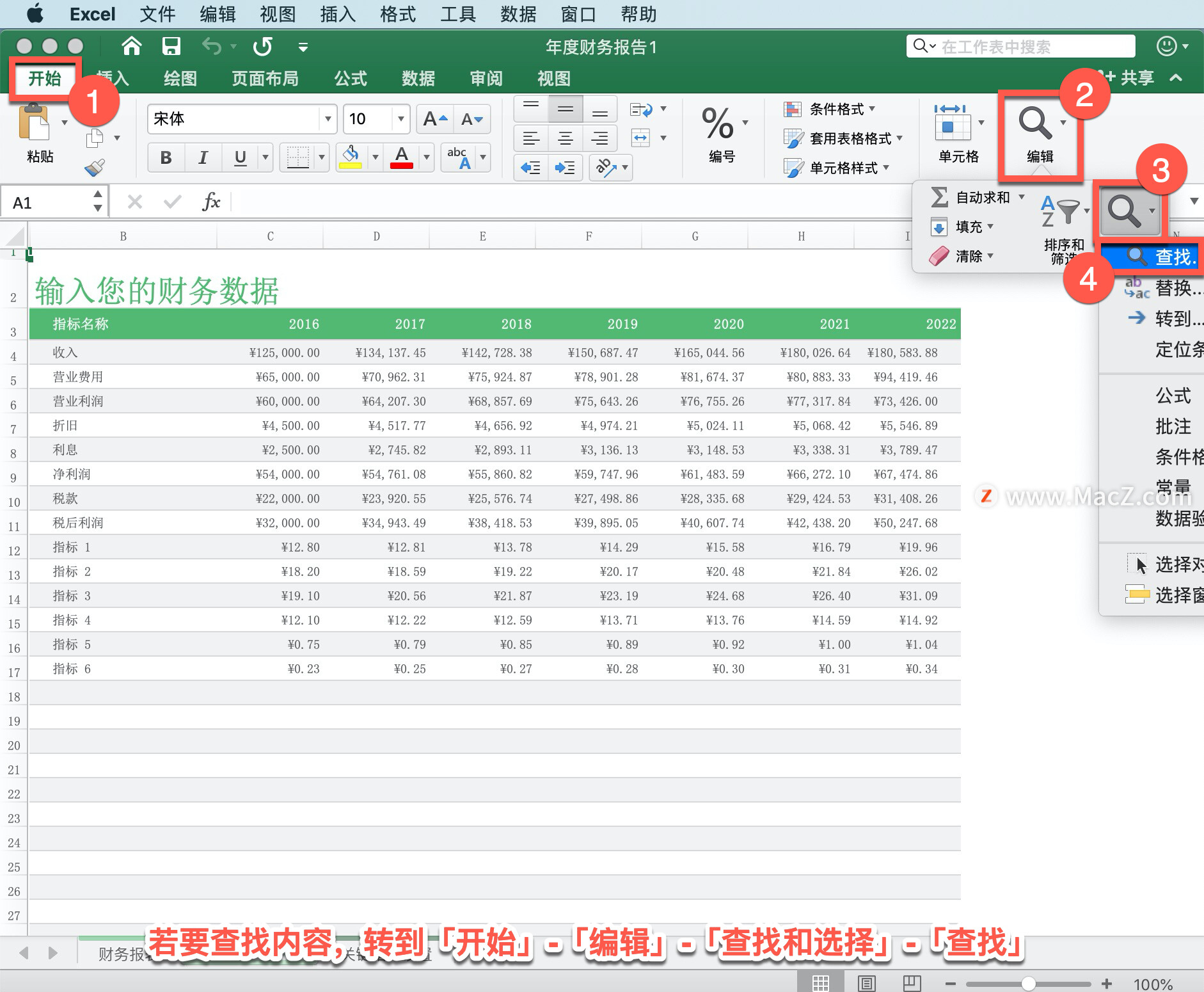Align cell content to bottom
The height and width of the screenshot is (992, 1204).
599,109
